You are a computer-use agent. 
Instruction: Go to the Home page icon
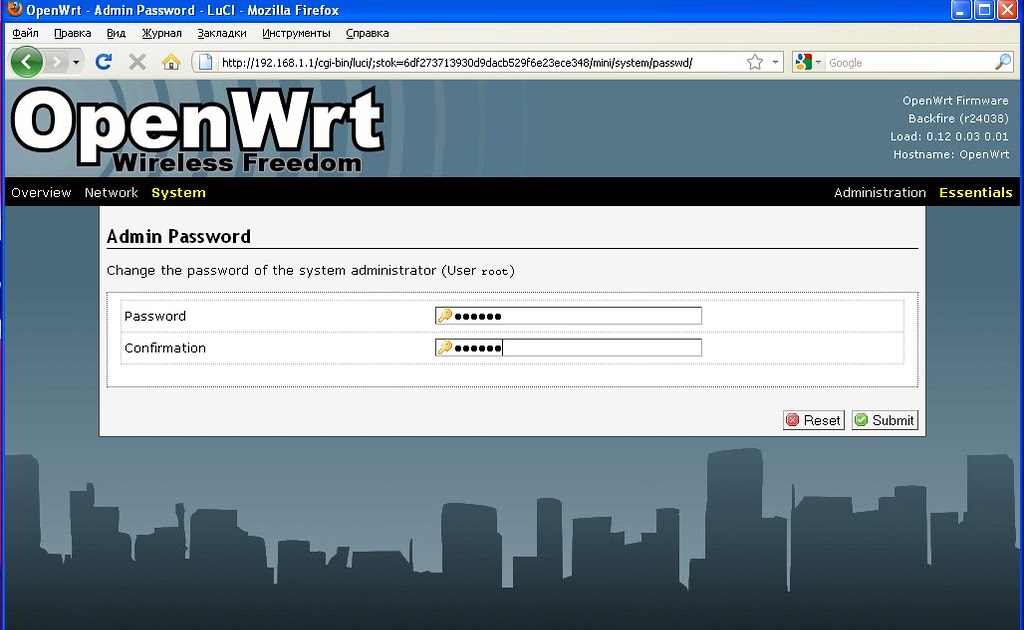click(171, 62)
